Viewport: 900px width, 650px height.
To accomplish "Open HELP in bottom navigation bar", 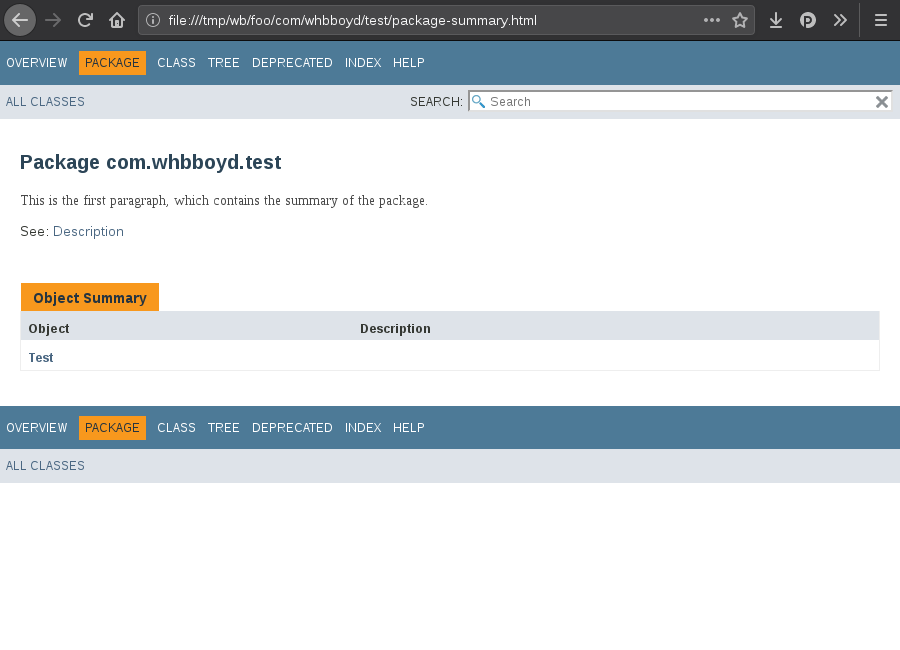I will (409, 428).
